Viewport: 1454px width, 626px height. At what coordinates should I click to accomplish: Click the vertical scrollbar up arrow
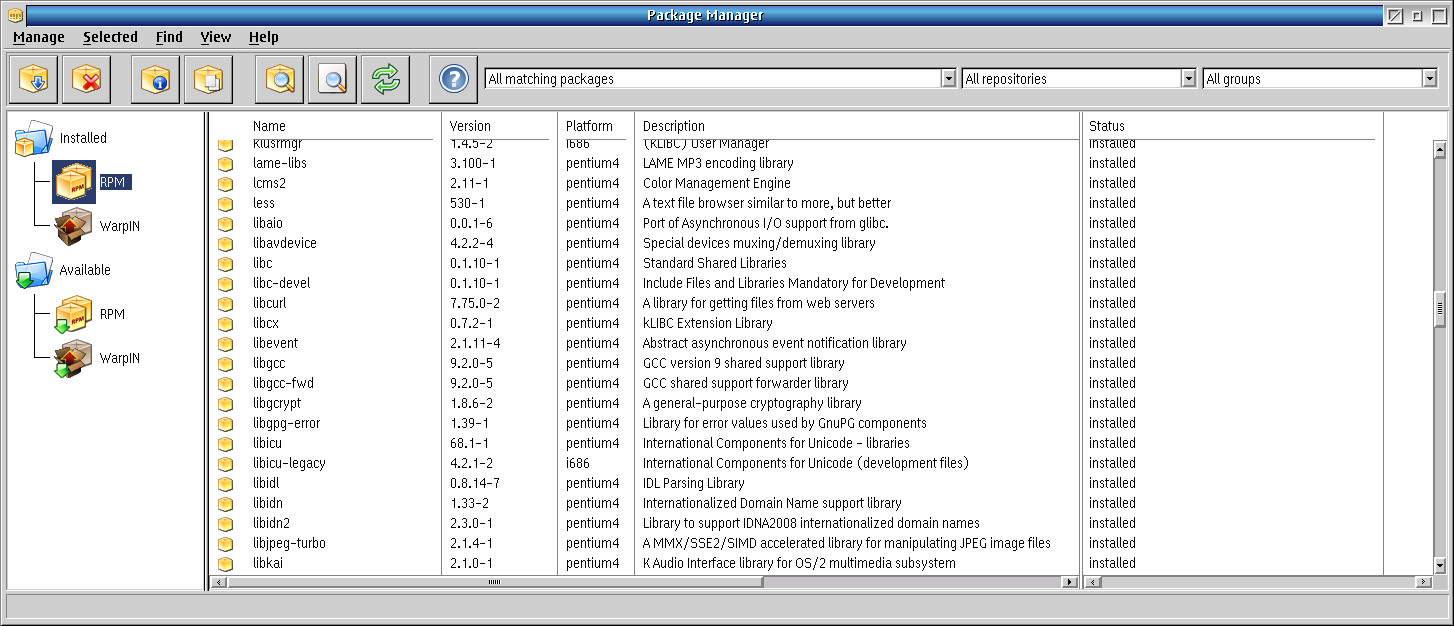point(1440,151)
